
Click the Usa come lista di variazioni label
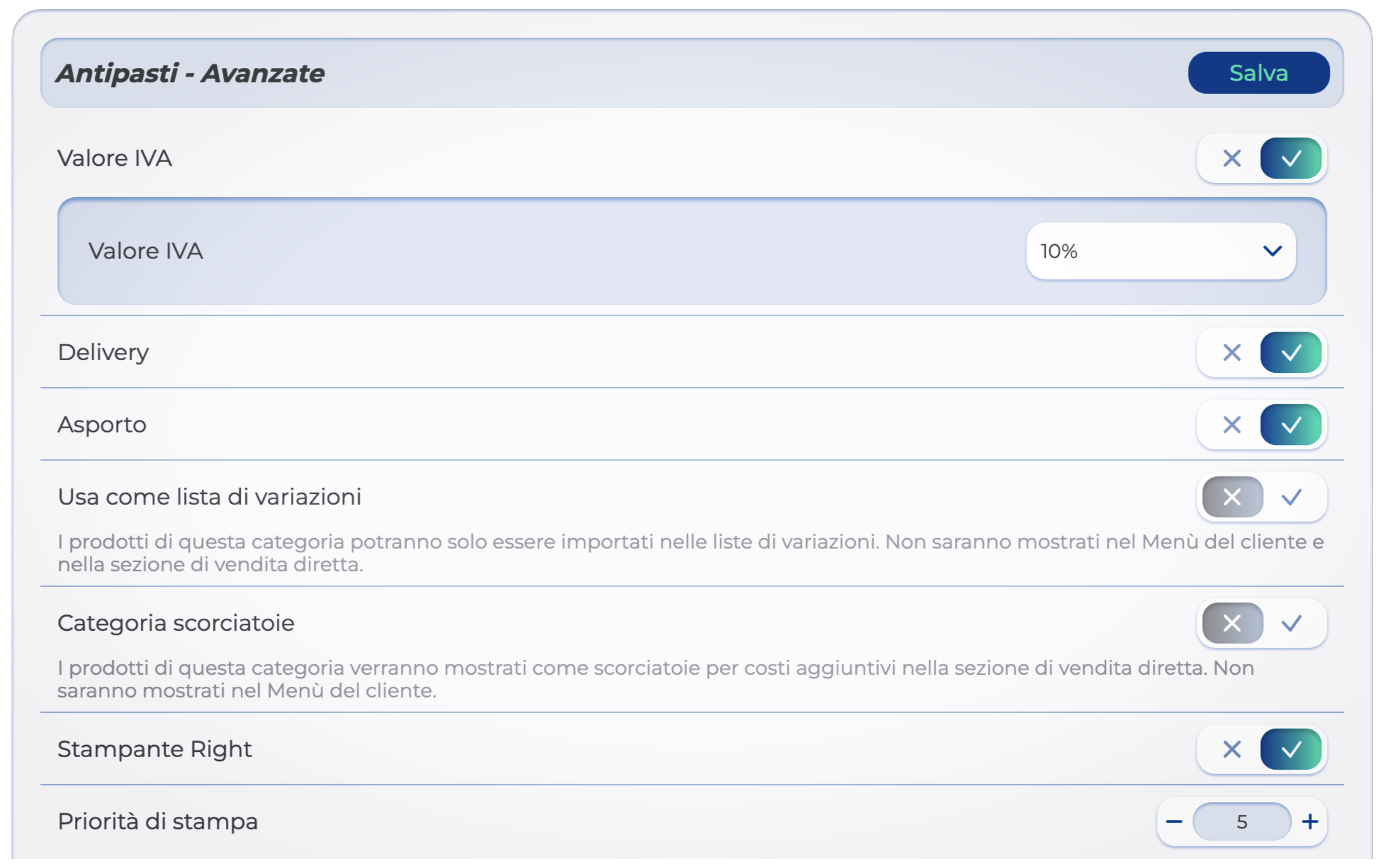(209, 496)
